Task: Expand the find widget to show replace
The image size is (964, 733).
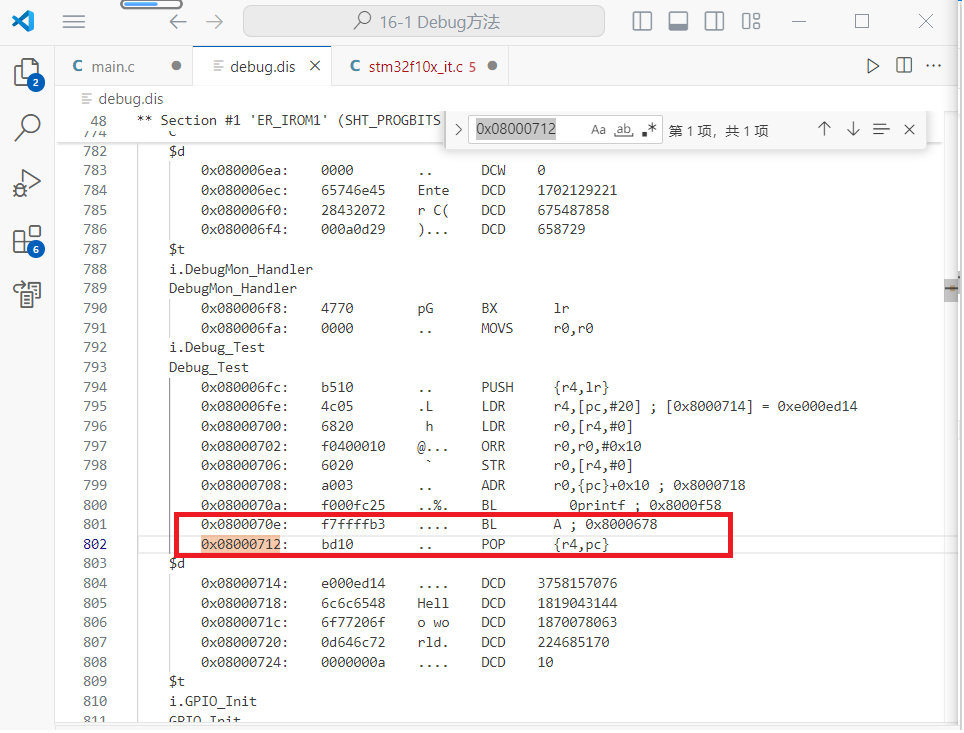Action: pos(457,129)
